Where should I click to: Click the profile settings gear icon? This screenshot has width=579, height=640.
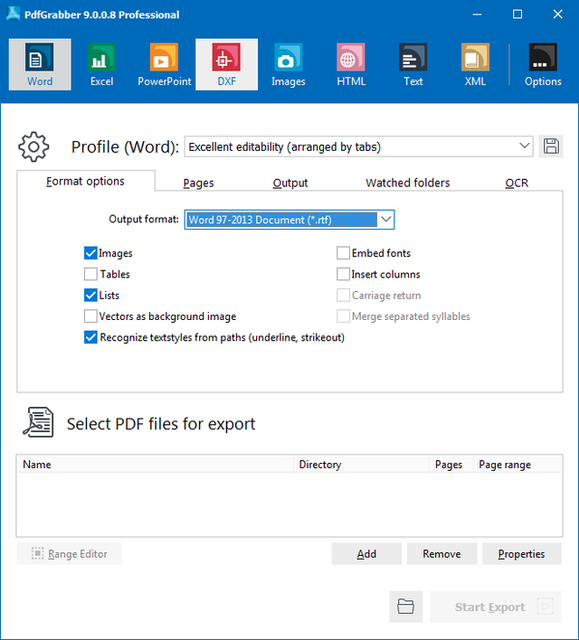click(33, 147)
